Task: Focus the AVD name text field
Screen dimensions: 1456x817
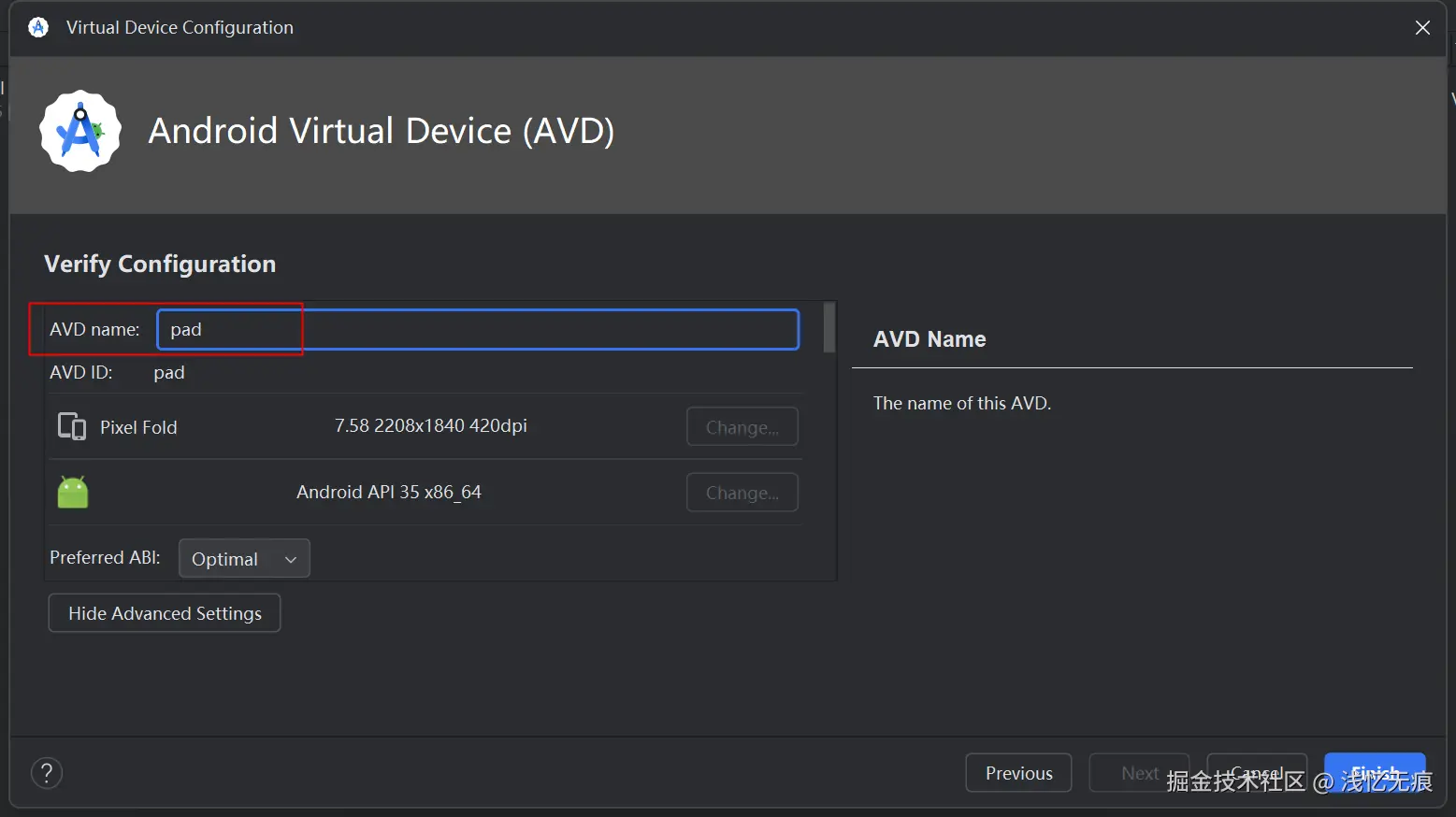Action: [478, 329]
